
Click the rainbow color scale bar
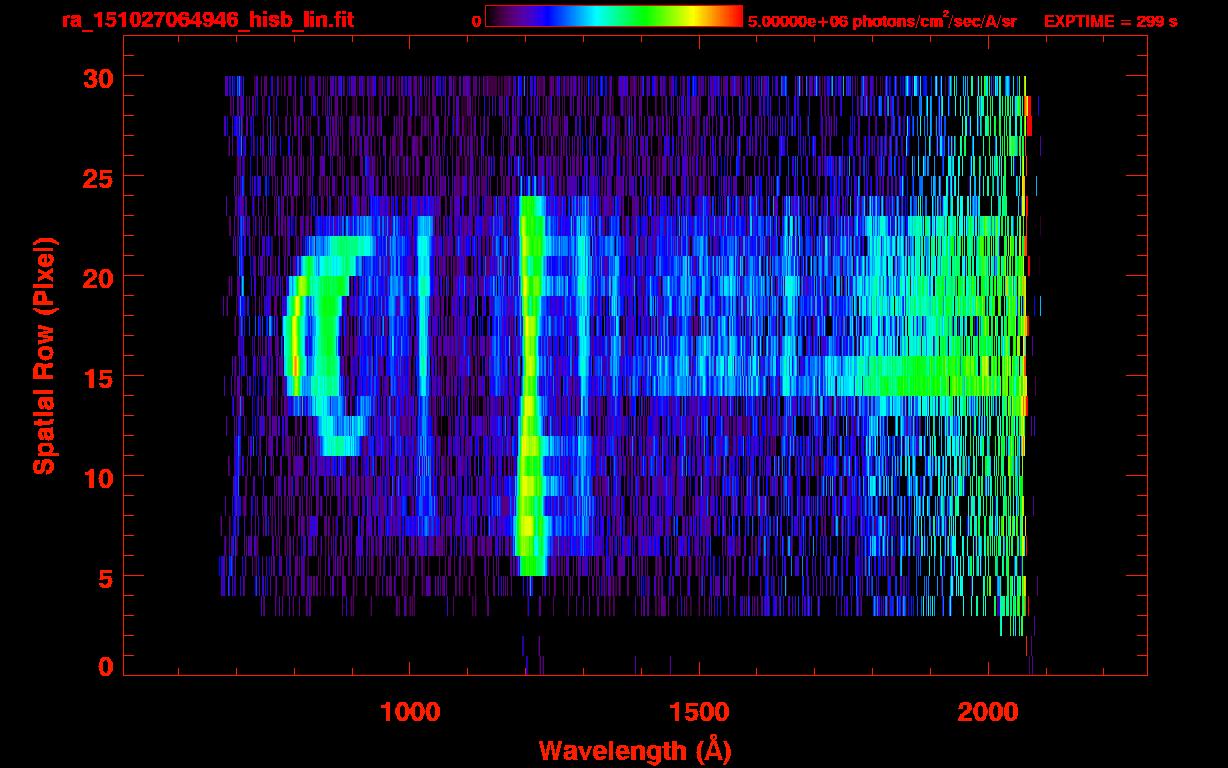pos(614,16)
